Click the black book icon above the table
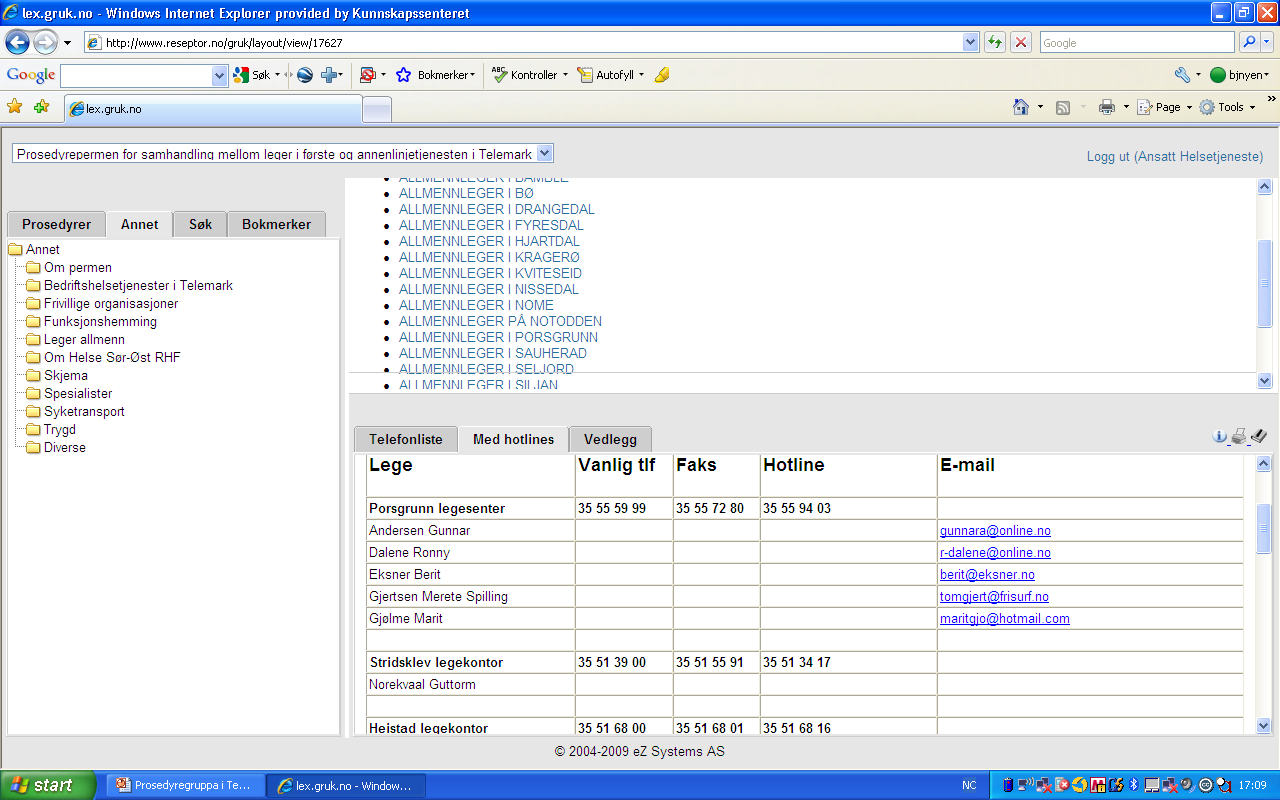This screenshot has width=1280, height=800. [x=1259, y=436]
